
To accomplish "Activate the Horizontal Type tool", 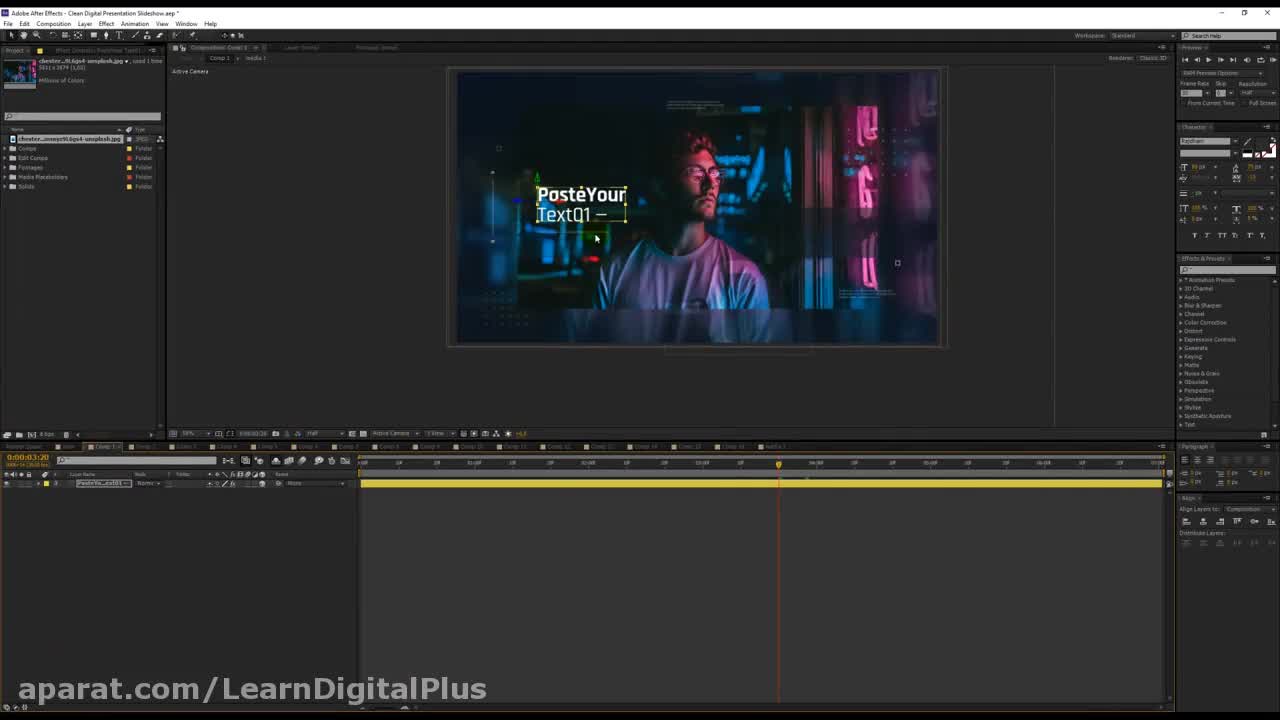I will 119,35.
